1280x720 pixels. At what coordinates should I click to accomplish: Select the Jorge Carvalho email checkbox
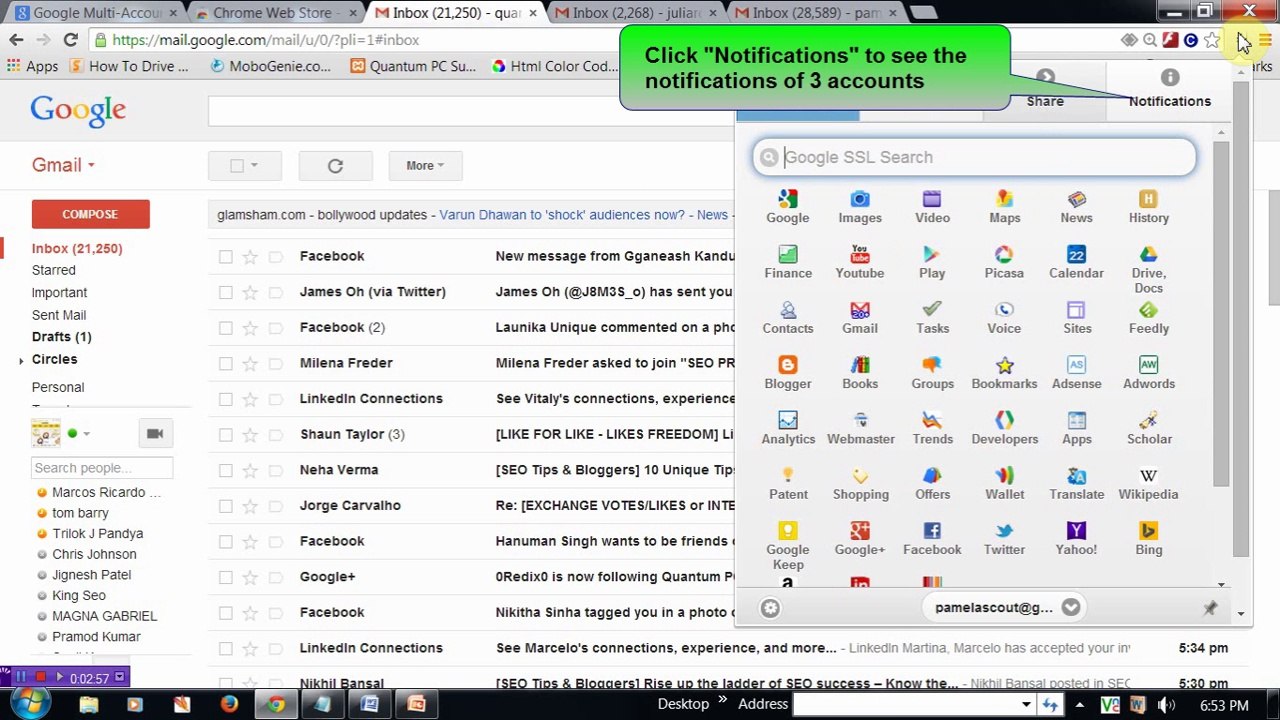click(226, 506)
